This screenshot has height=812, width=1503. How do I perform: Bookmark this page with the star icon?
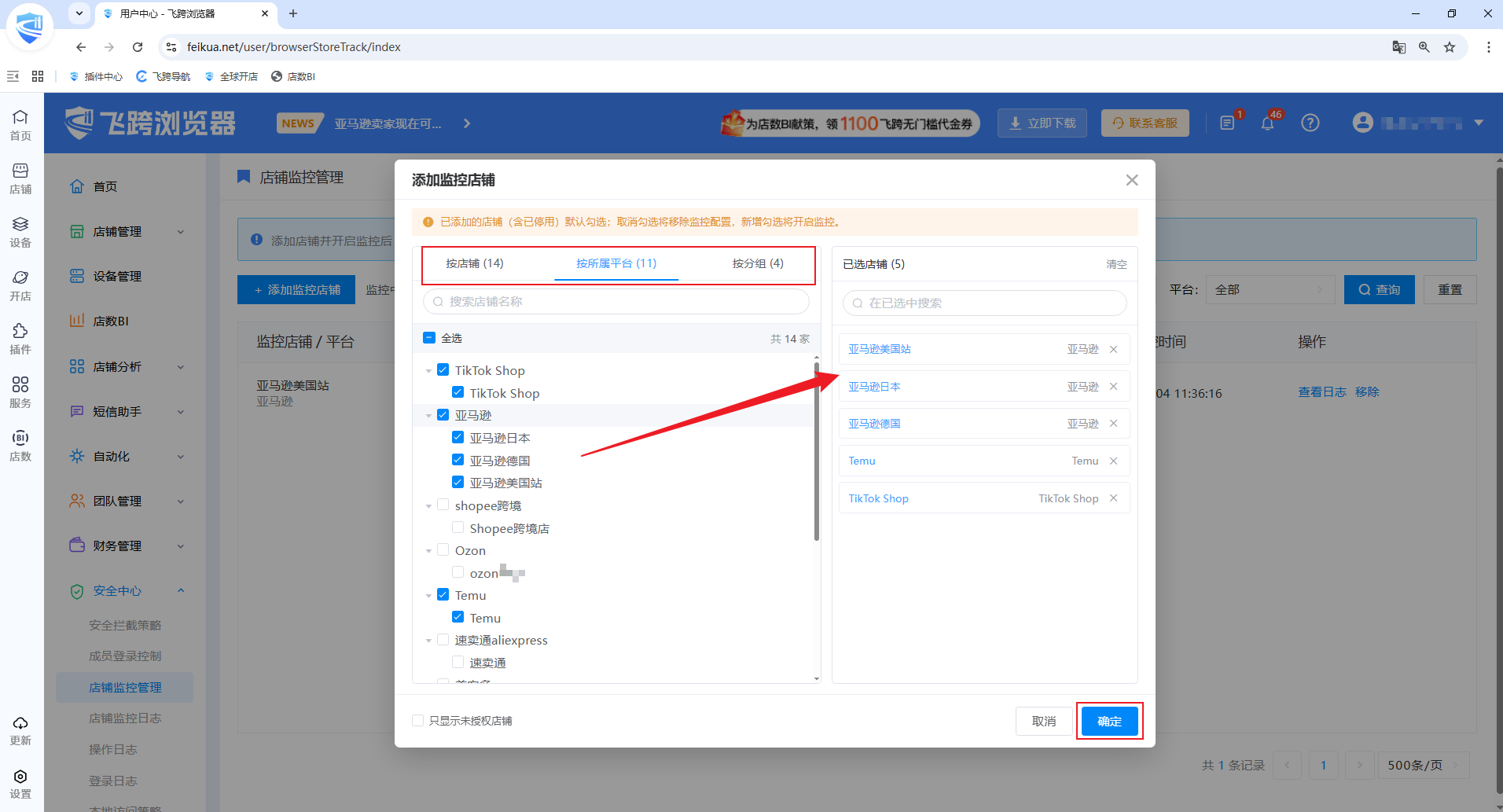tap(1450, 47)
